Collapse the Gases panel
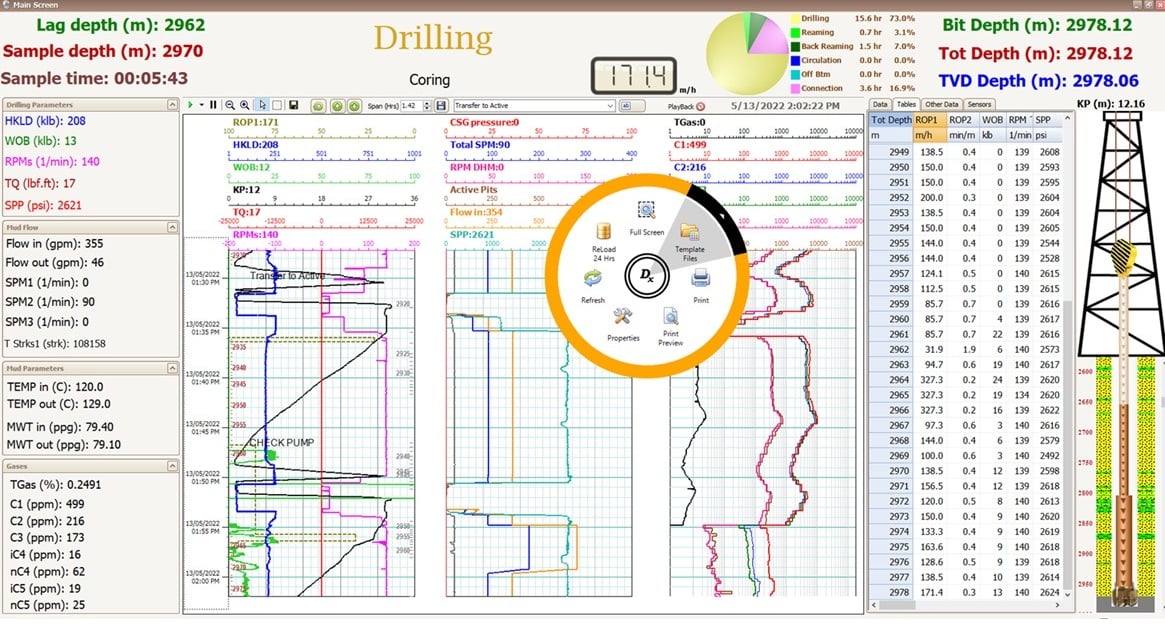 click(x=172, y=466)
